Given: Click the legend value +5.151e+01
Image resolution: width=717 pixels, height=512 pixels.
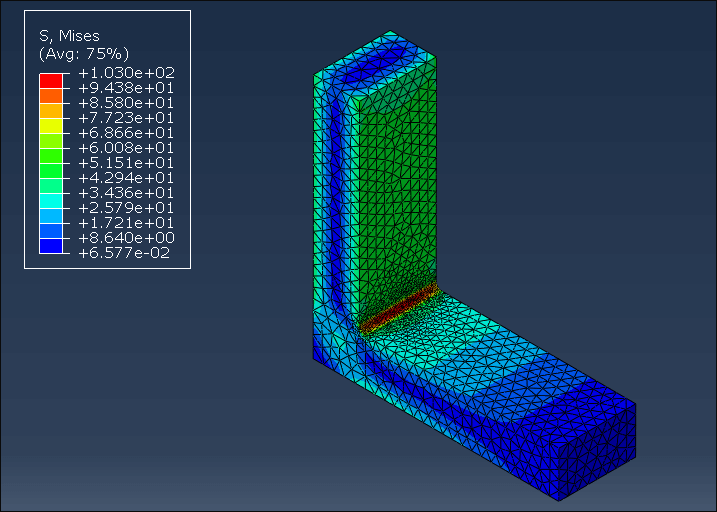Looking at the screenshot, I should (127, 163).
